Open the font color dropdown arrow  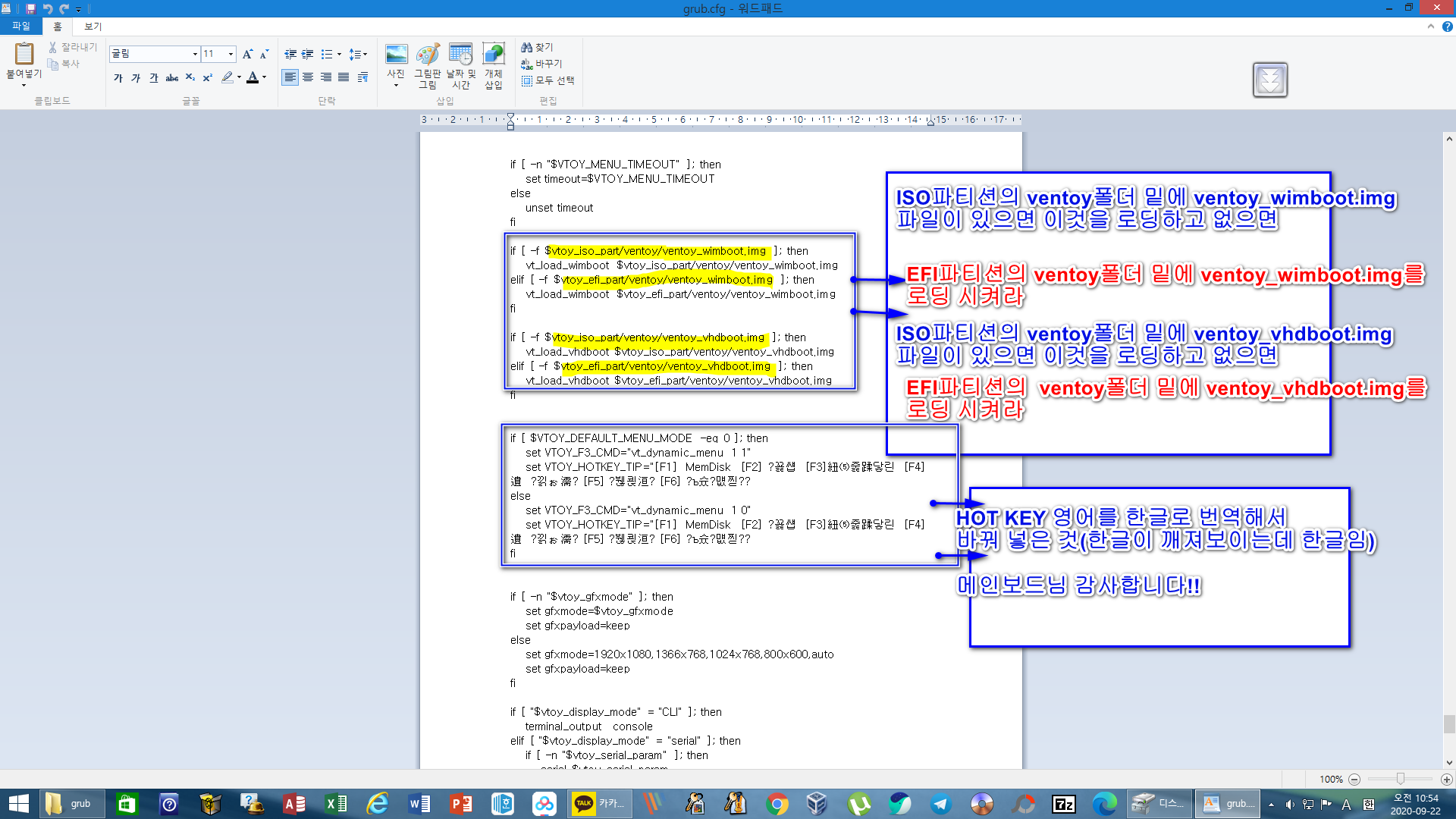click(x=265, y=77)
